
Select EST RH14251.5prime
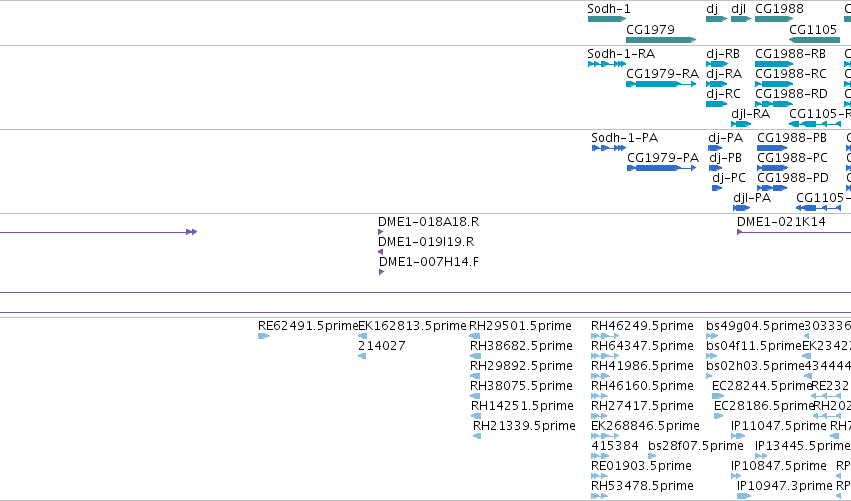476,417
